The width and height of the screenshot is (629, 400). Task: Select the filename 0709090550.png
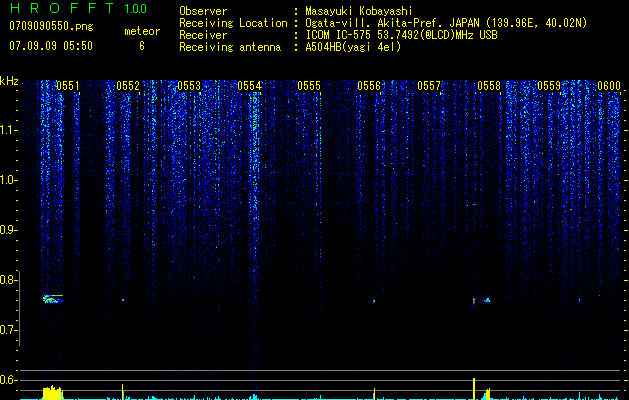coord(51,27)
